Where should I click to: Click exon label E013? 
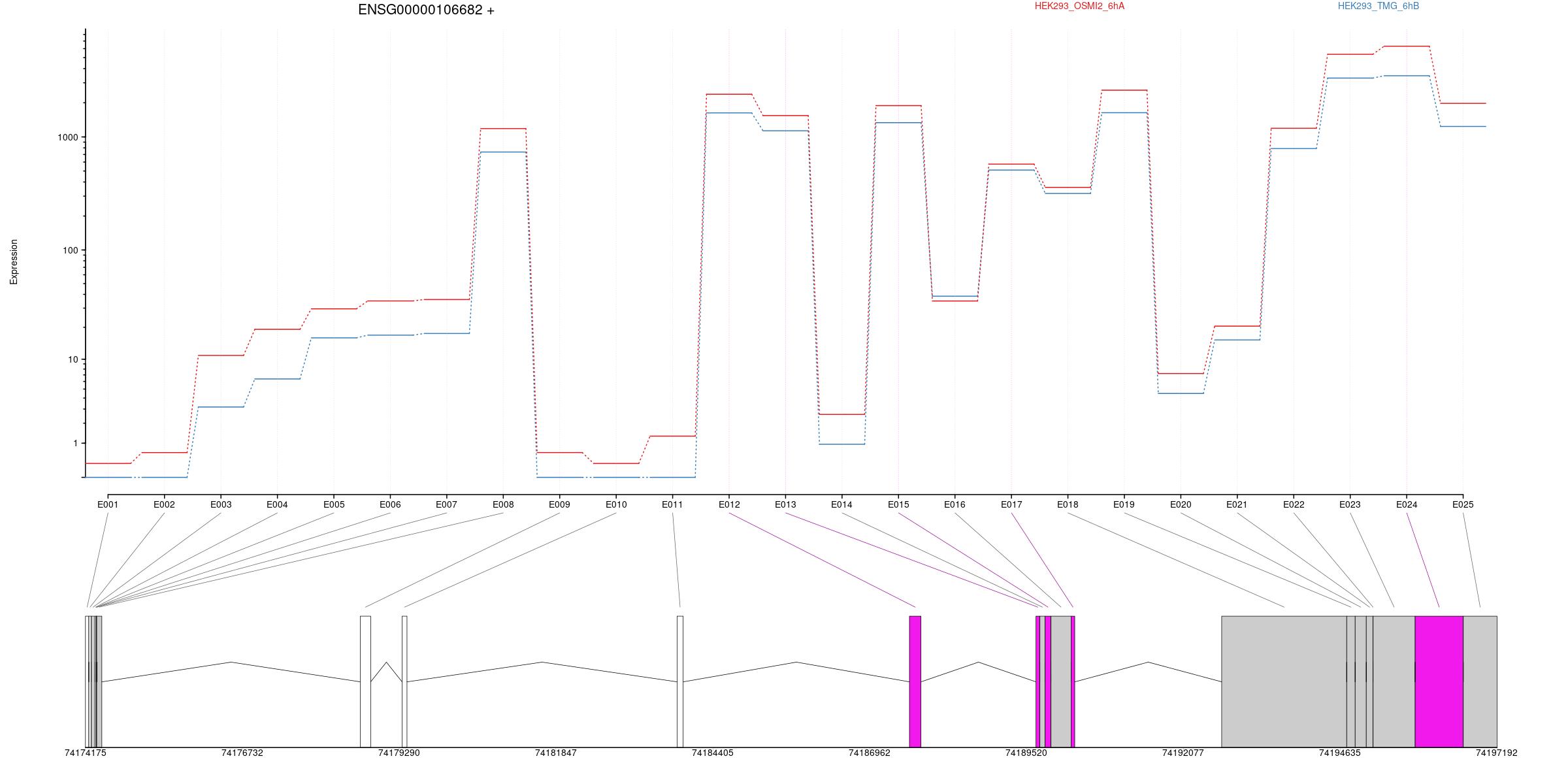[785, 504]
